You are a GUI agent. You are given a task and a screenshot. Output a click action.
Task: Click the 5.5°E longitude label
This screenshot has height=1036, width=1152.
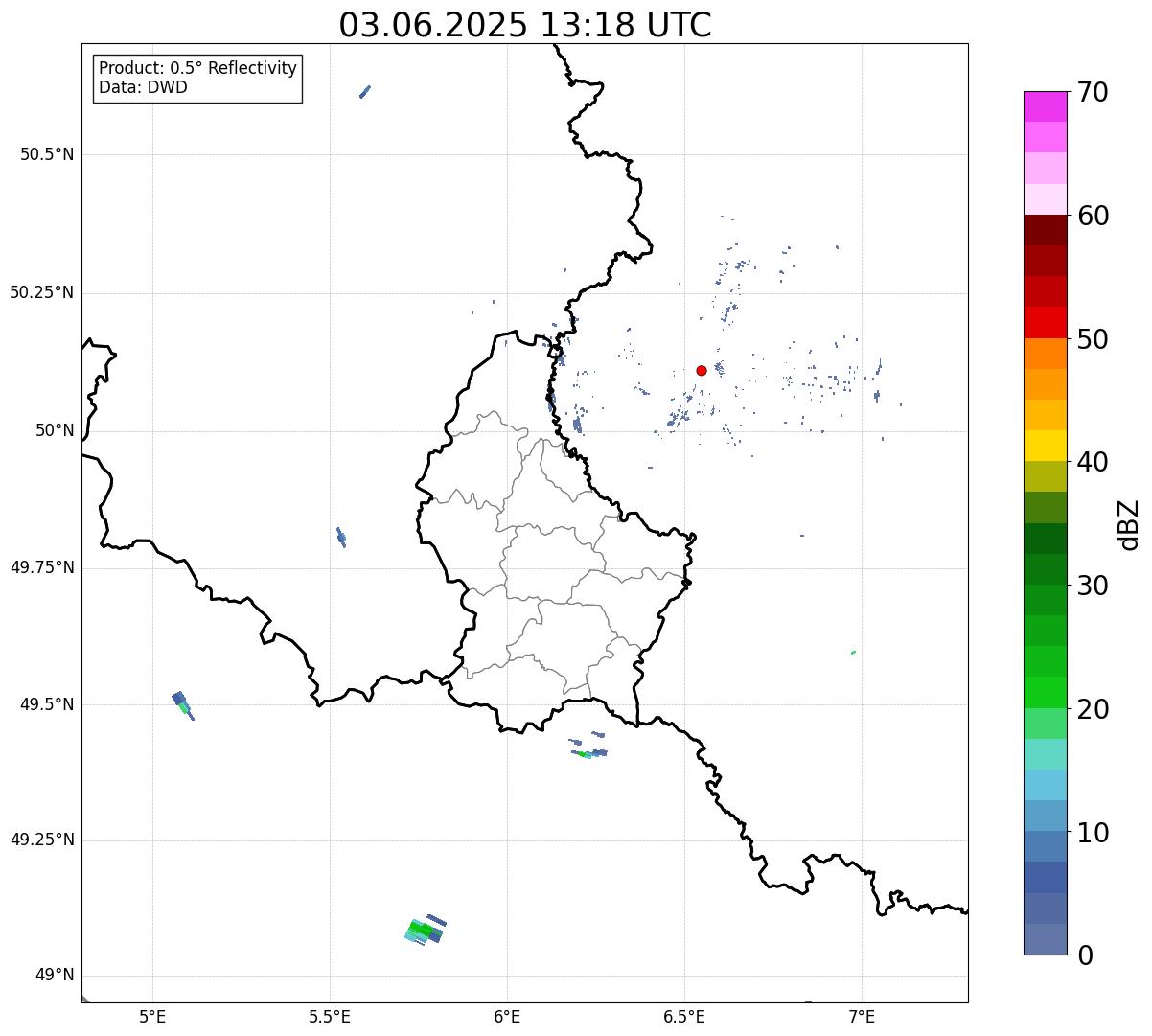pyautogui.click(x=330, y=1016)
